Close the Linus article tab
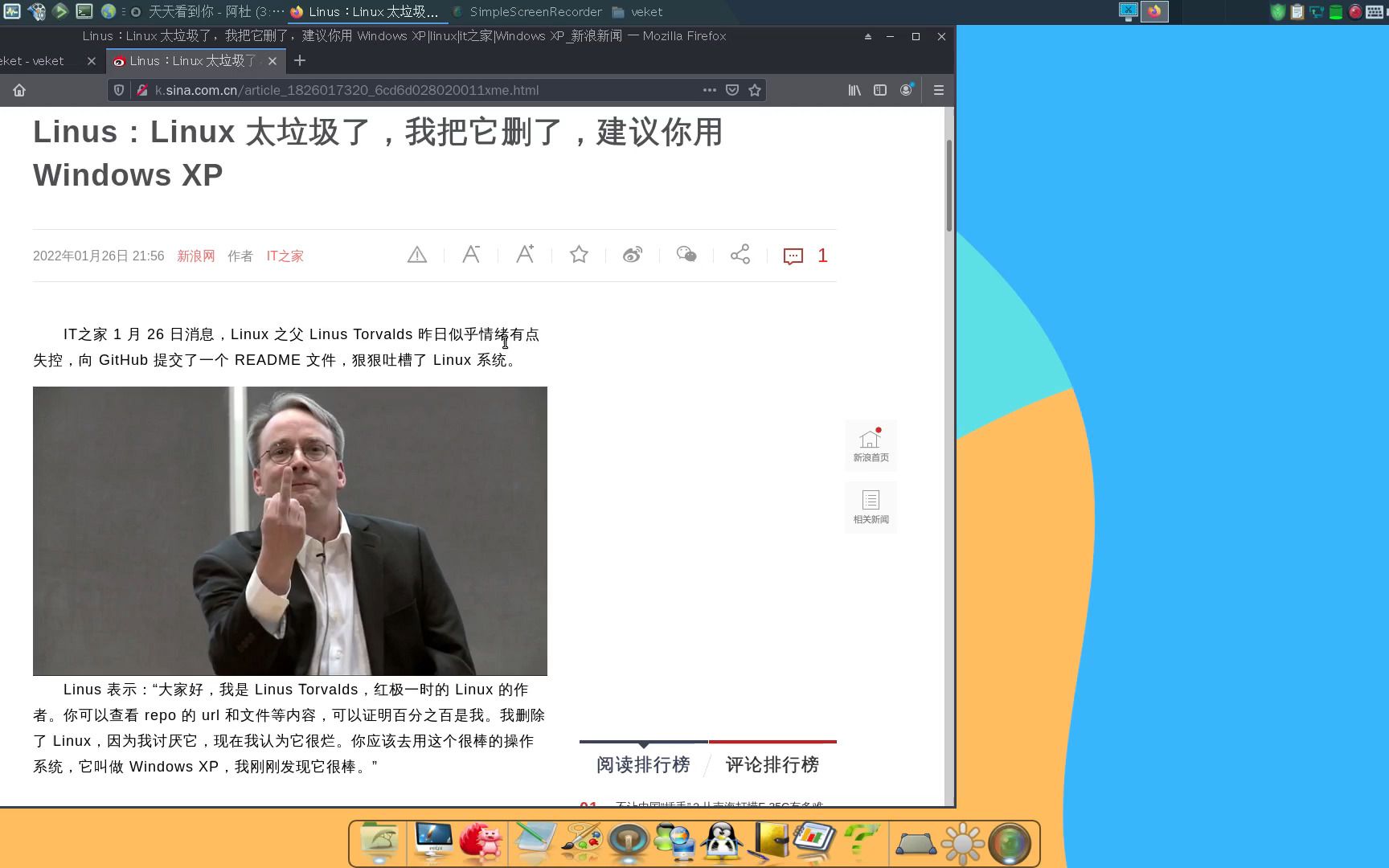 [272, 61]
